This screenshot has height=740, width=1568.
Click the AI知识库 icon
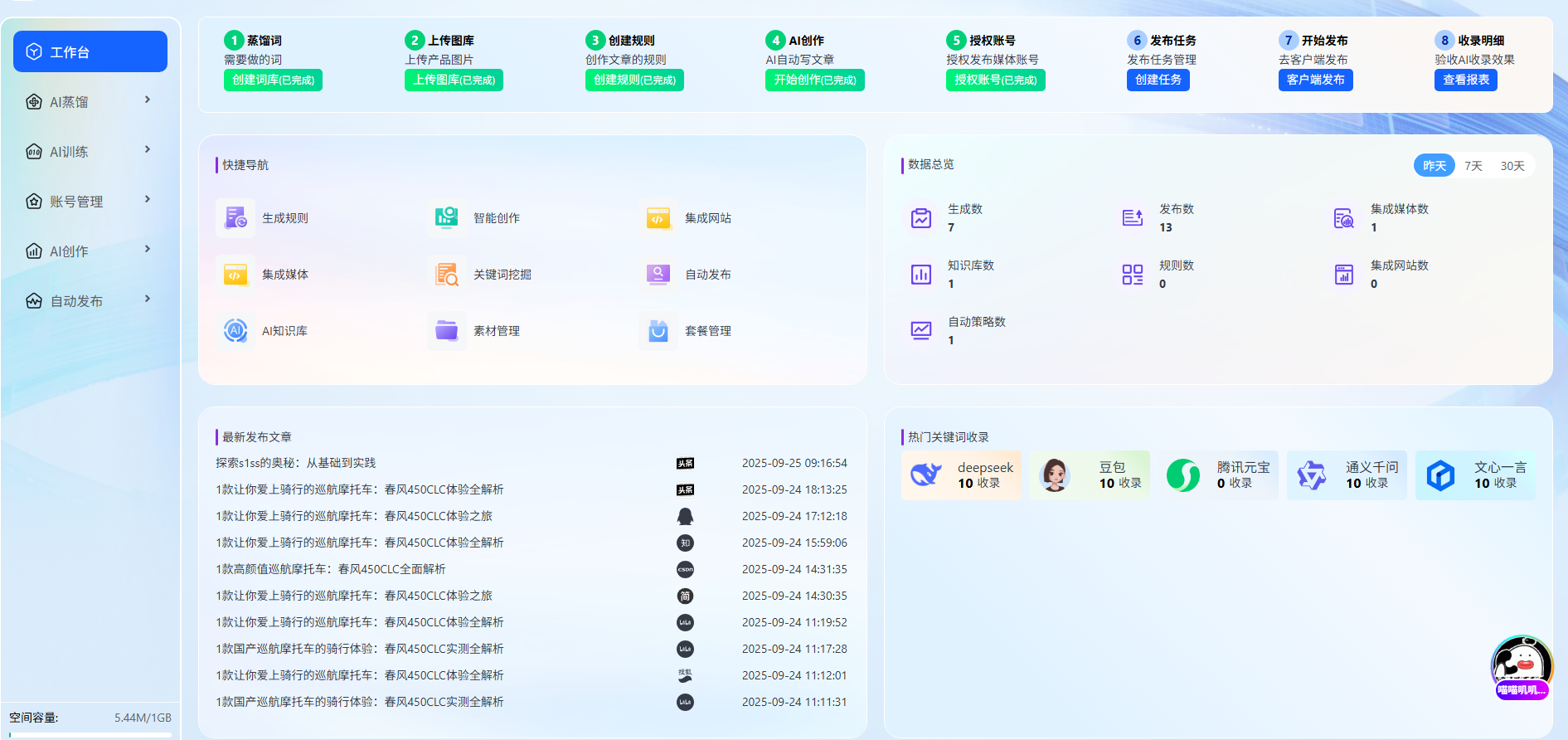235,331
